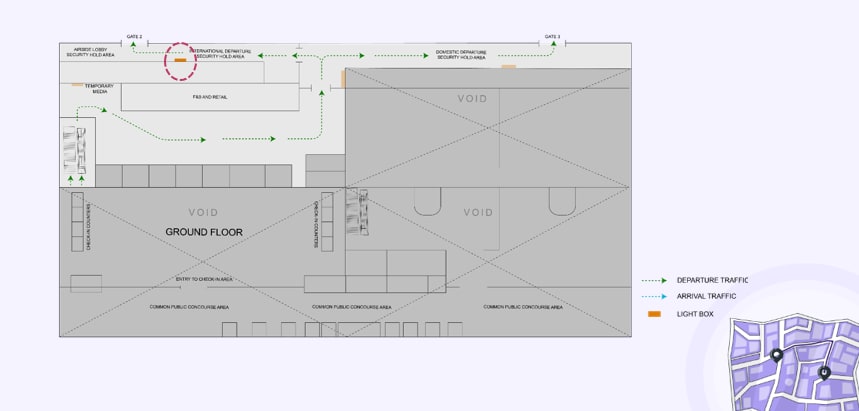Click the Arrival Traffic legend text
Image resolution: width=859 pixels, height=411 pixels.
point(706,296)
